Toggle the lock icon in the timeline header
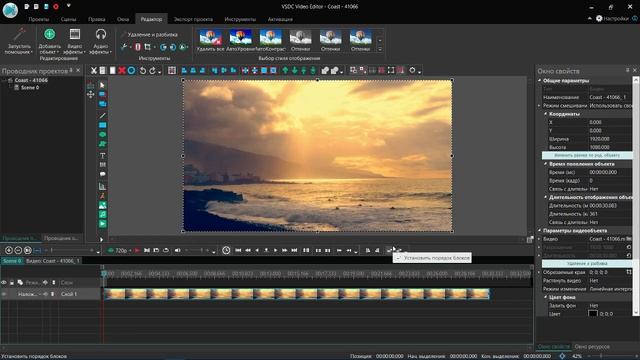 12,282
